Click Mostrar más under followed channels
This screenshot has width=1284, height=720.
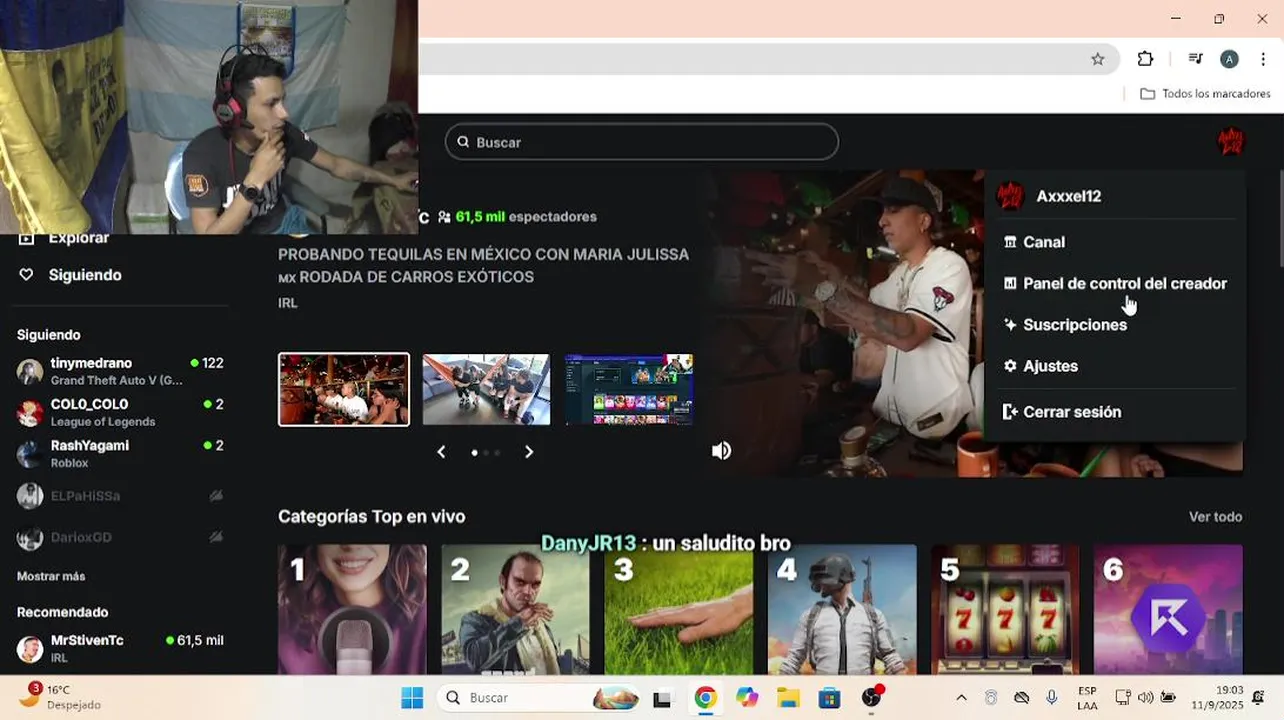point(51,576)
